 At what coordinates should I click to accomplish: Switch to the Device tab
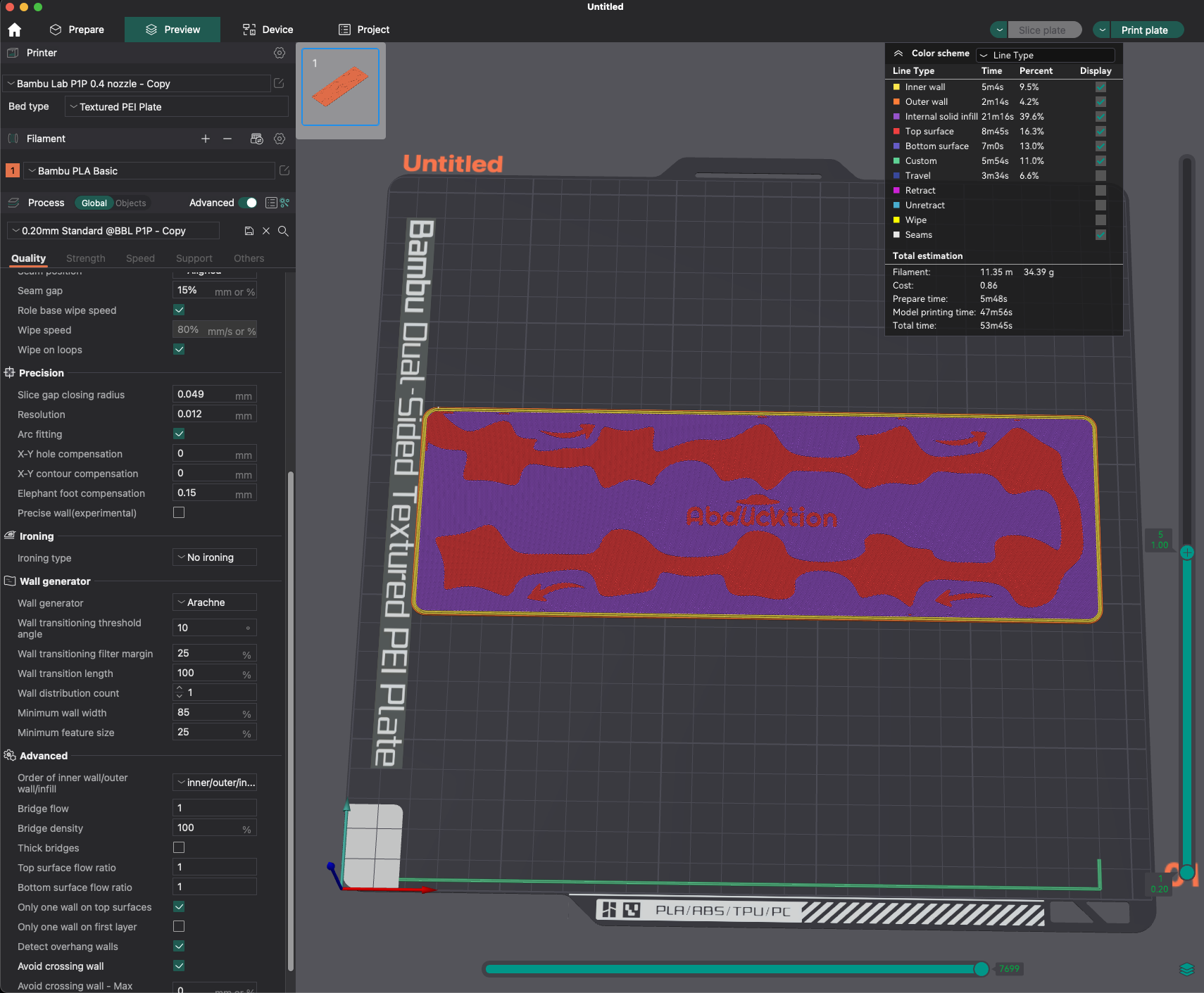pos(268,30)
